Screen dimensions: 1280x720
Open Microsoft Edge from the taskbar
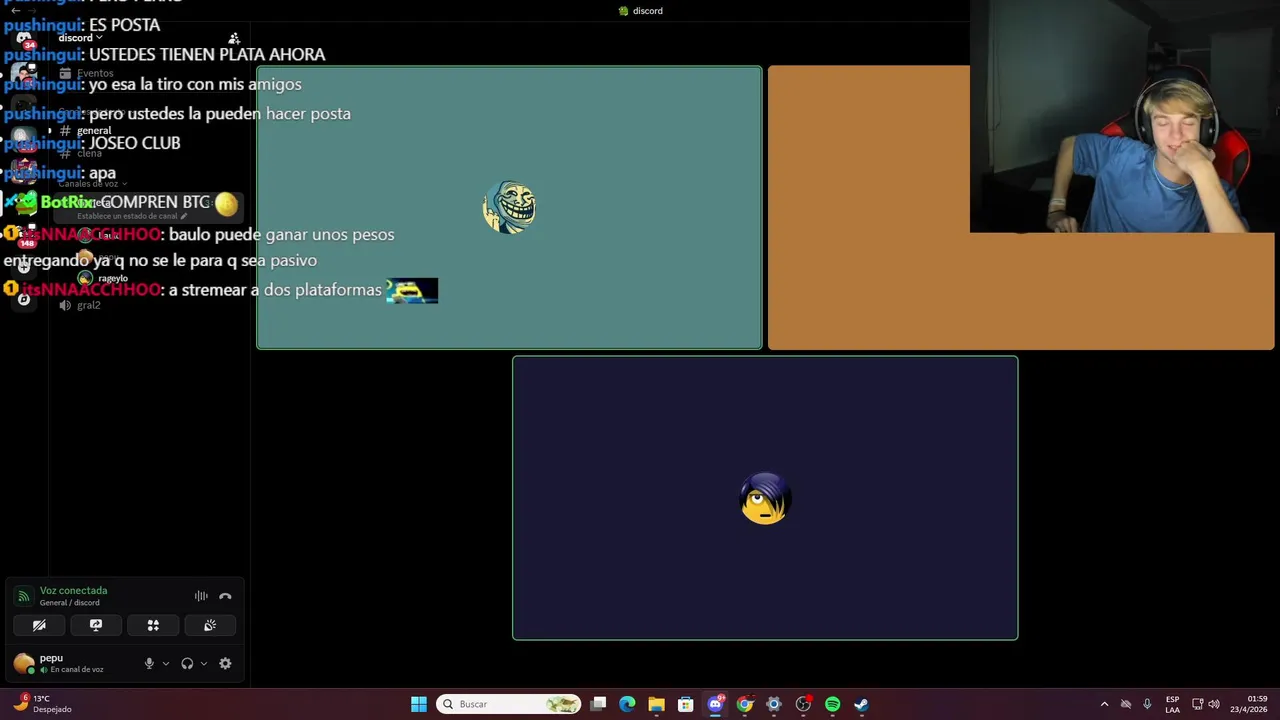click(x=627, y=704)
